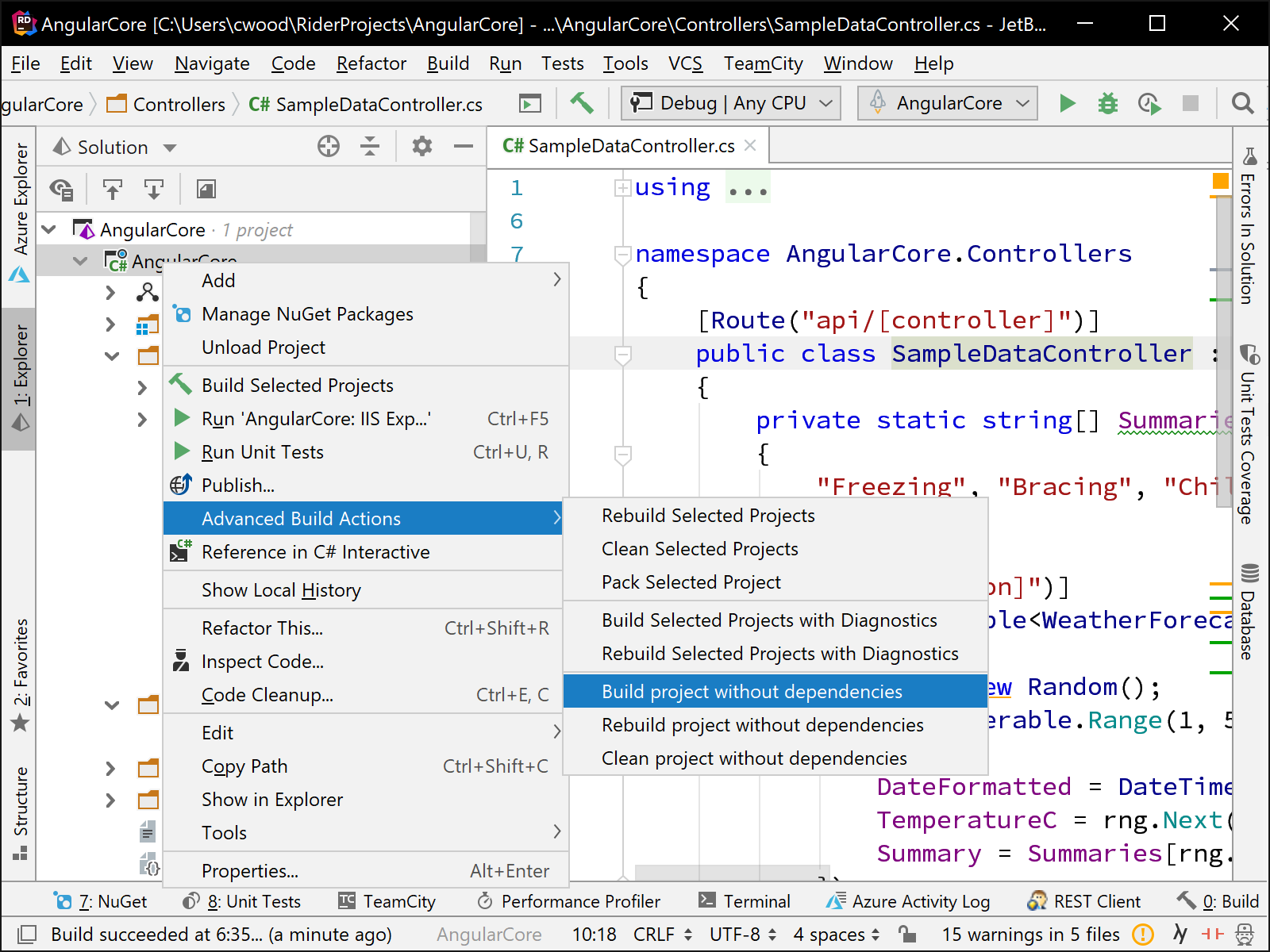This screenshot has width=1270, height=952.
Task: Click the run-on-device icon near breadcrumbs
Action: click(x=529, y=103)
